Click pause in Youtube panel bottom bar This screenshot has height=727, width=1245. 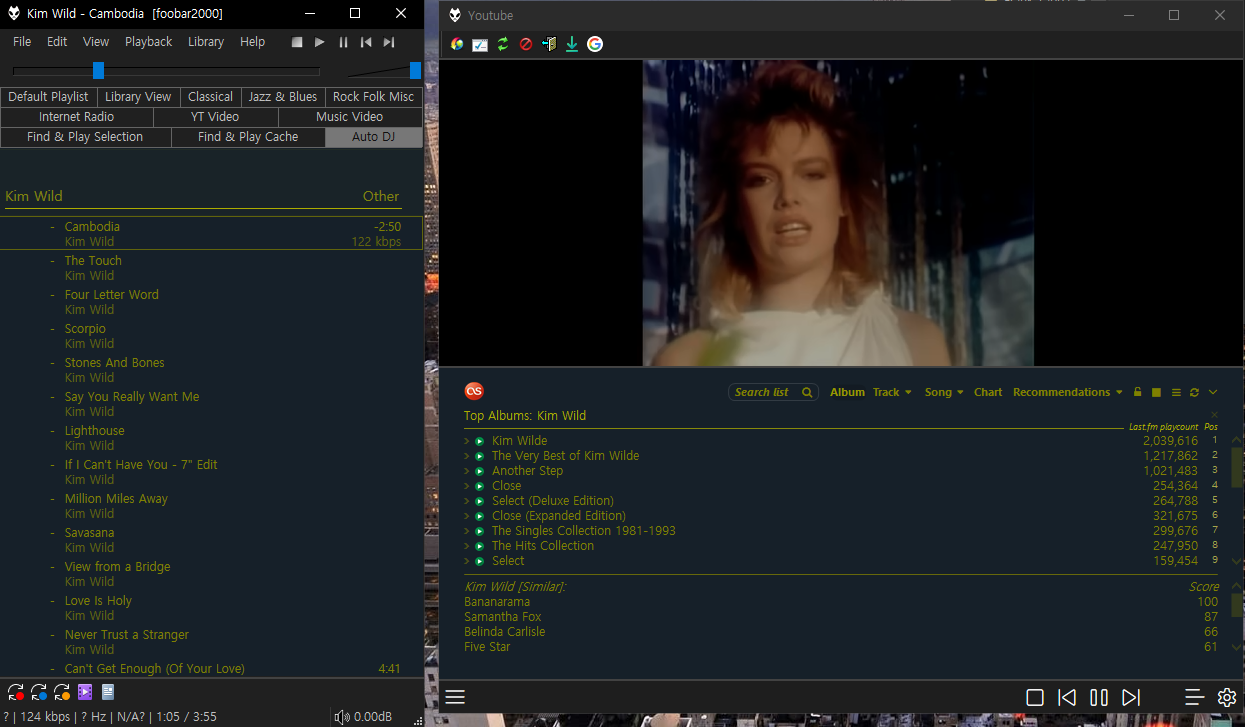click(x=1099, y=697)
